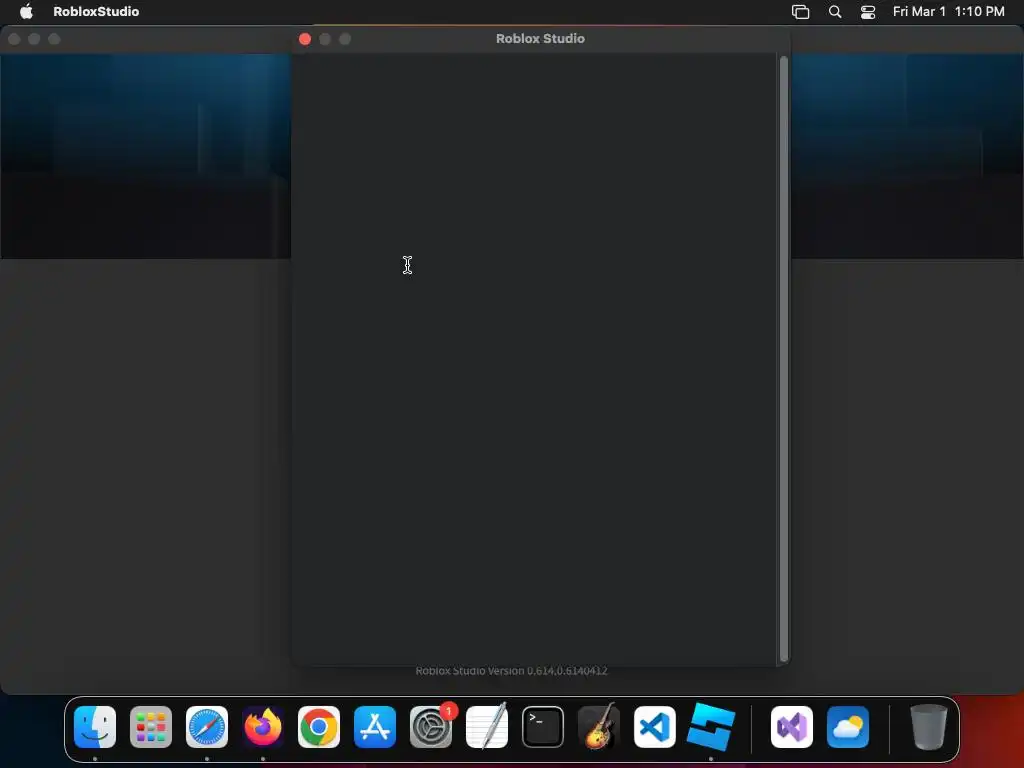The width and height of the screenshot is (1024, 768).
Task: Launch Google Chrome from the dock
Action: click(x=319, y=727)
